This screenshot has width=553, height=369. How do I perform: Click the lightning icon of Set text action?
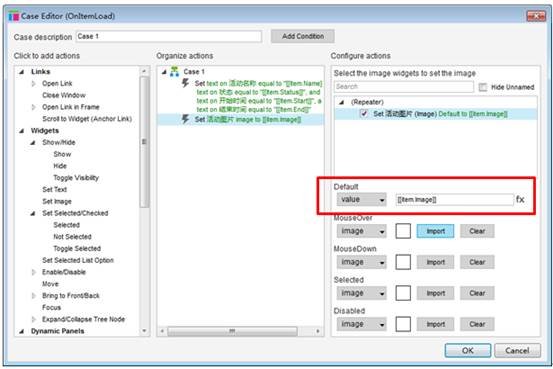click(185, 83)
